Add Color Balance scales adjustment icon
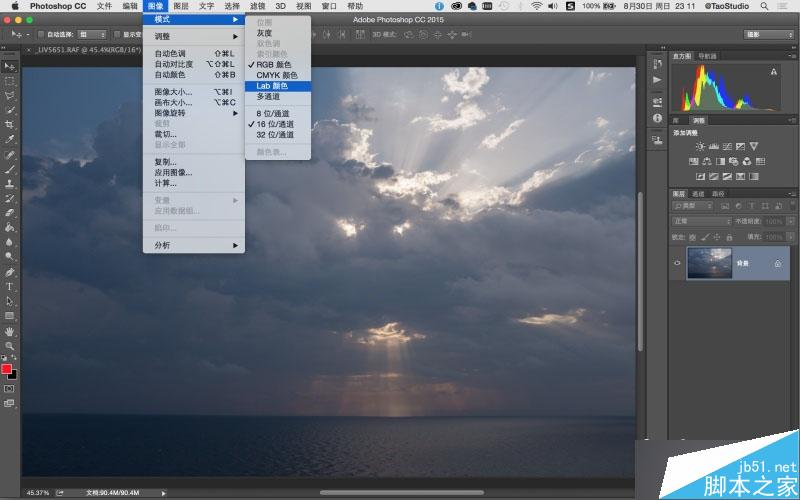 pos(707,161)
